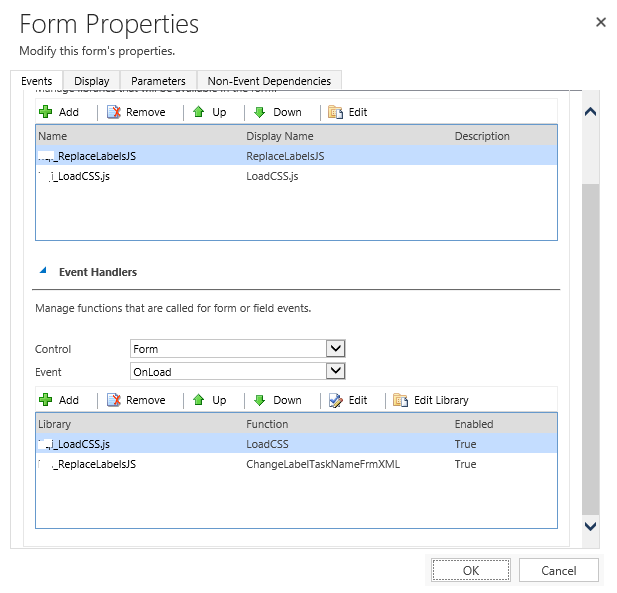Viewport: 617px width, 593px height.
Task: Open the Control dropdown set to Form
Action: (336, 349)
